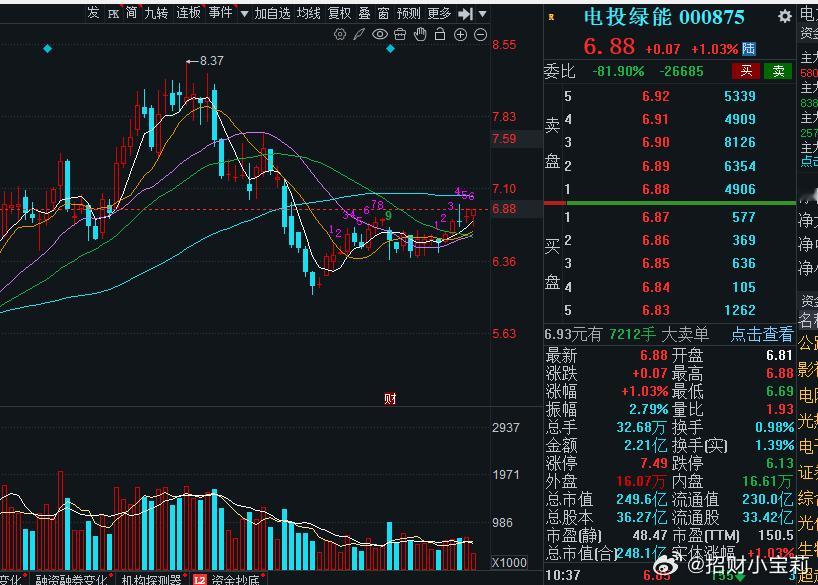Click the cyan diamond marker near 8.55
Image resolution: width=818 pixels, height=585 pixels.
coord(390,49)
